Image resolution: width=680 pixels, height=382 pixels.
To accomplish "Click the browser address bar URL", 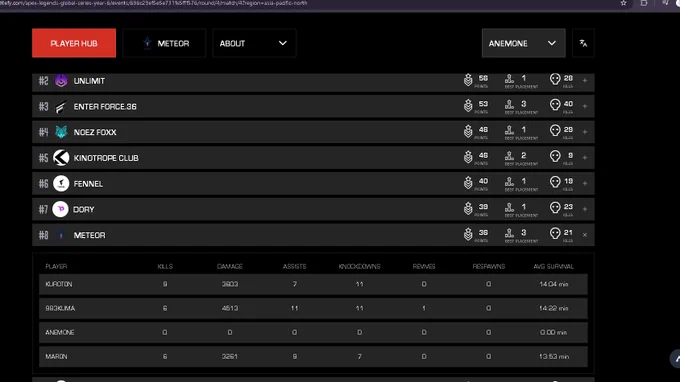I will (154, 3).
